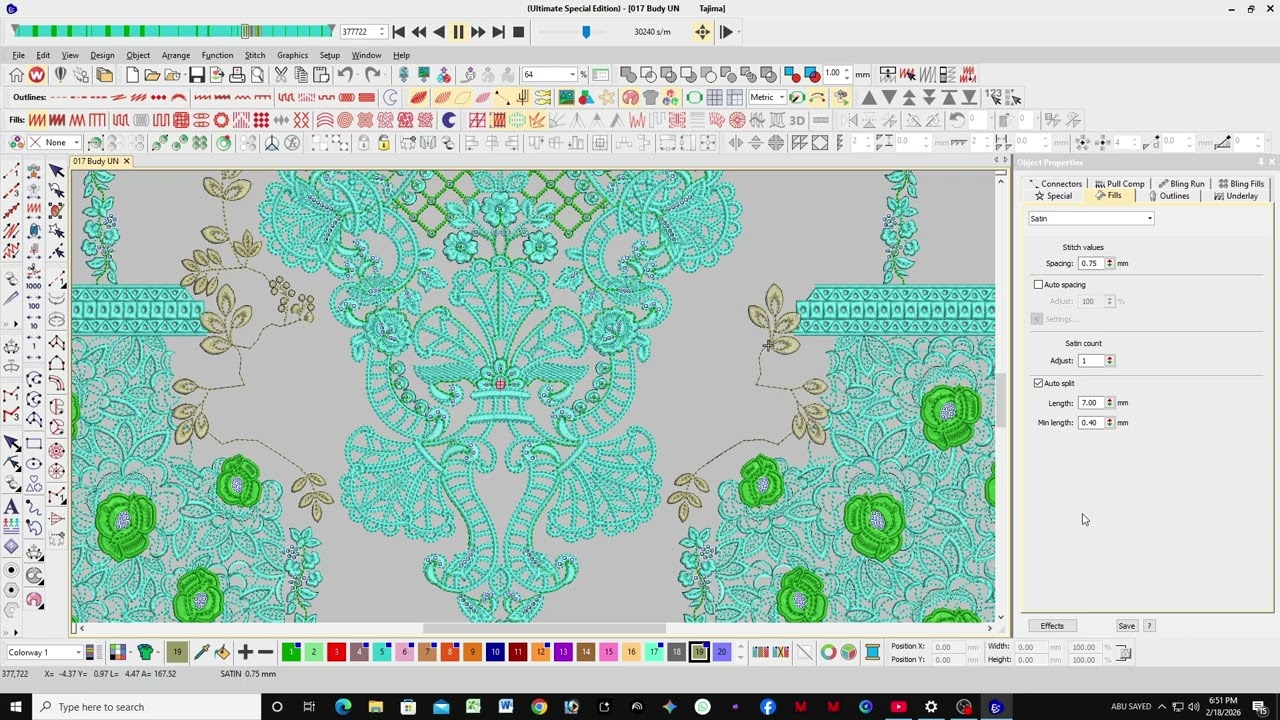Open the Colorway 1 dropdown
This screenshot has width=1280, height=720.
[x=43, y=653]
